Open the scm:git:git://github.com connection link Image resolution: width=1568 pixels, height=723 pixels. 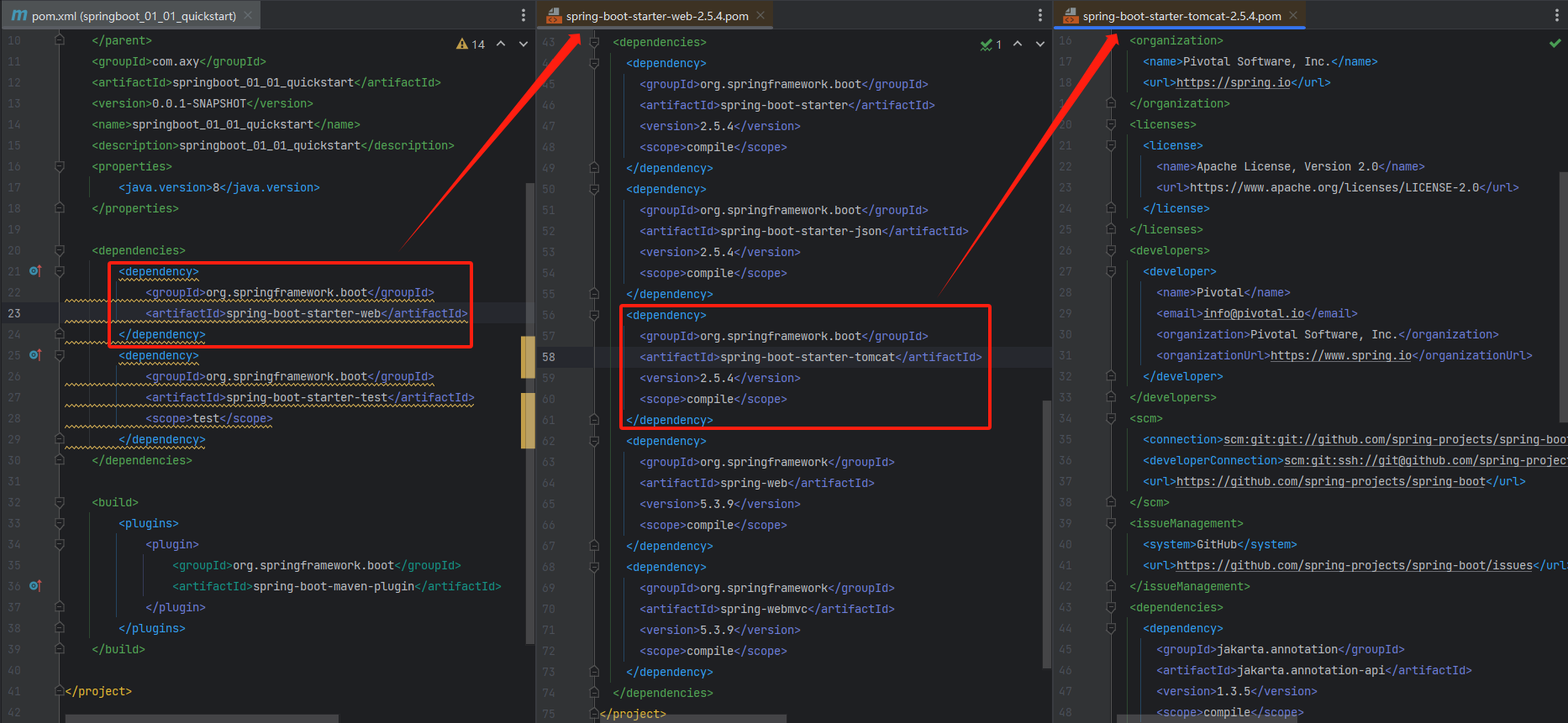tap(1396, 439)
